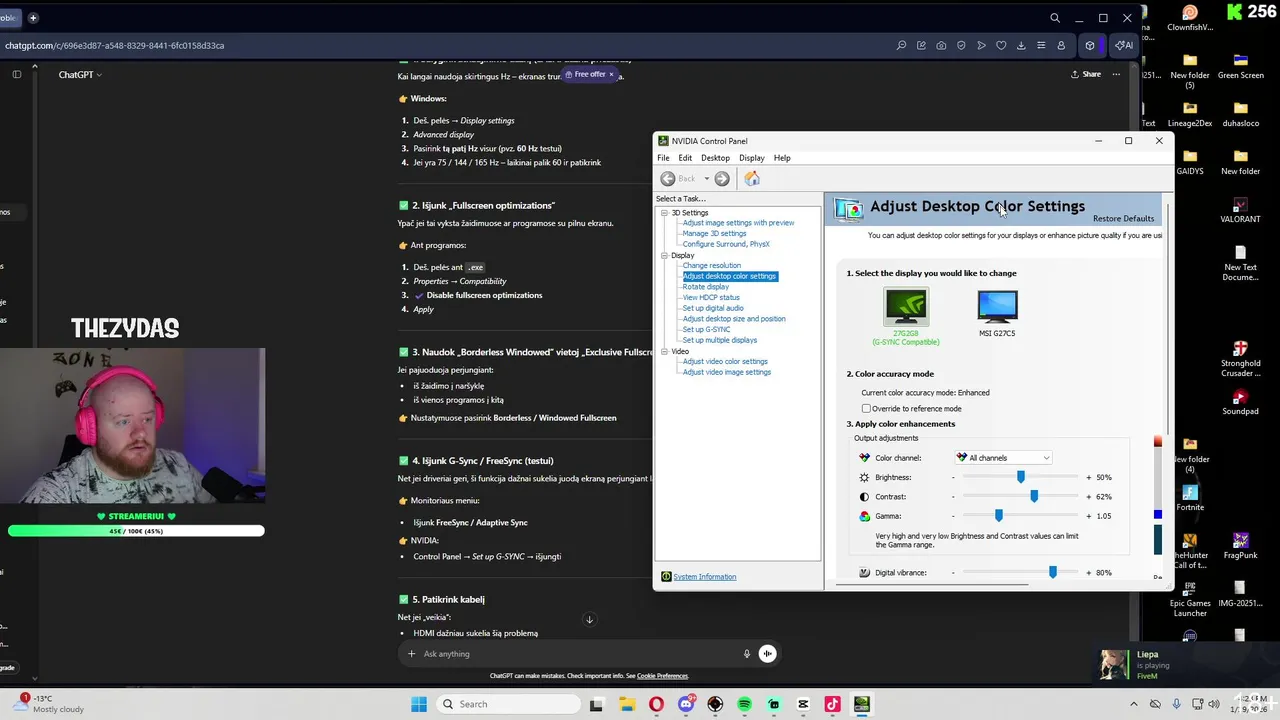Open Set up multiple displays
The image size is (1280, 720).
(x=719, y=340)
